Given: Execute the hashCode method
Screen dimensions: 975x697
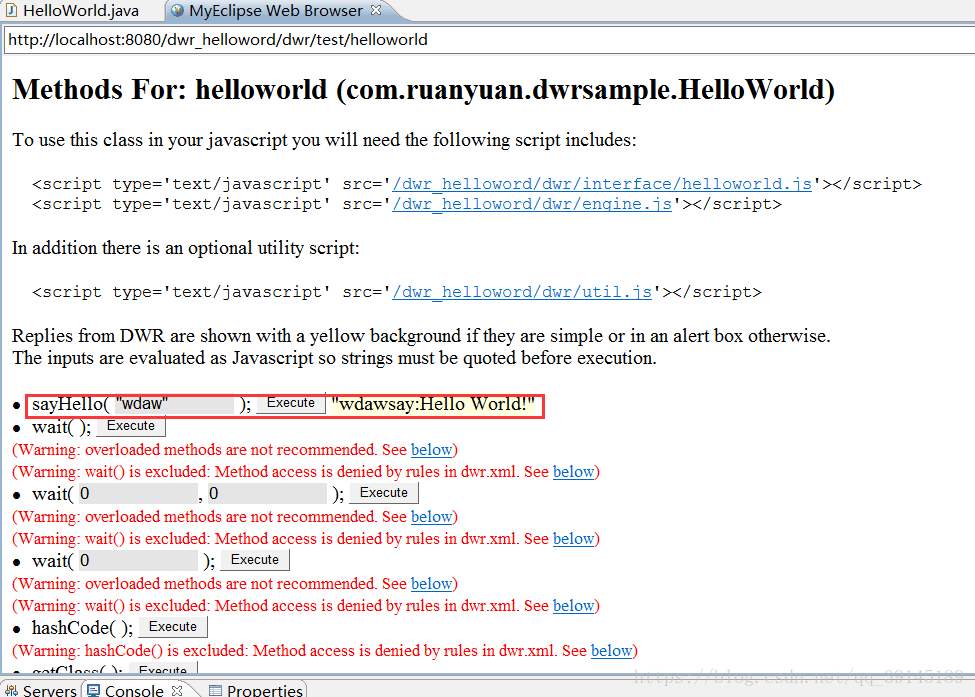Looking at the screenshot, I should tap(173, 627).
